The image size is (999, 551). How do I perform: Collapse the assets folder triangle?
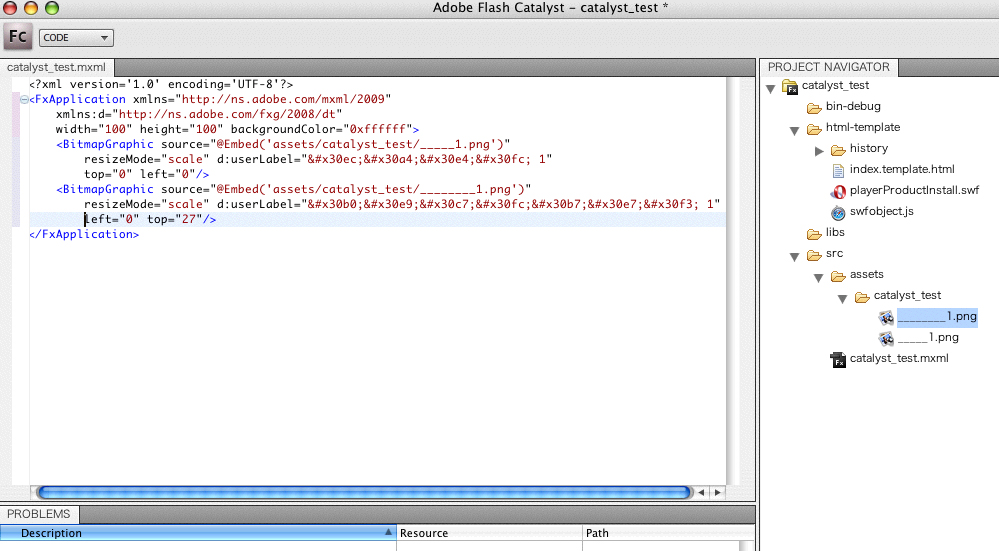pyautogui.click(x=819, y=278)
